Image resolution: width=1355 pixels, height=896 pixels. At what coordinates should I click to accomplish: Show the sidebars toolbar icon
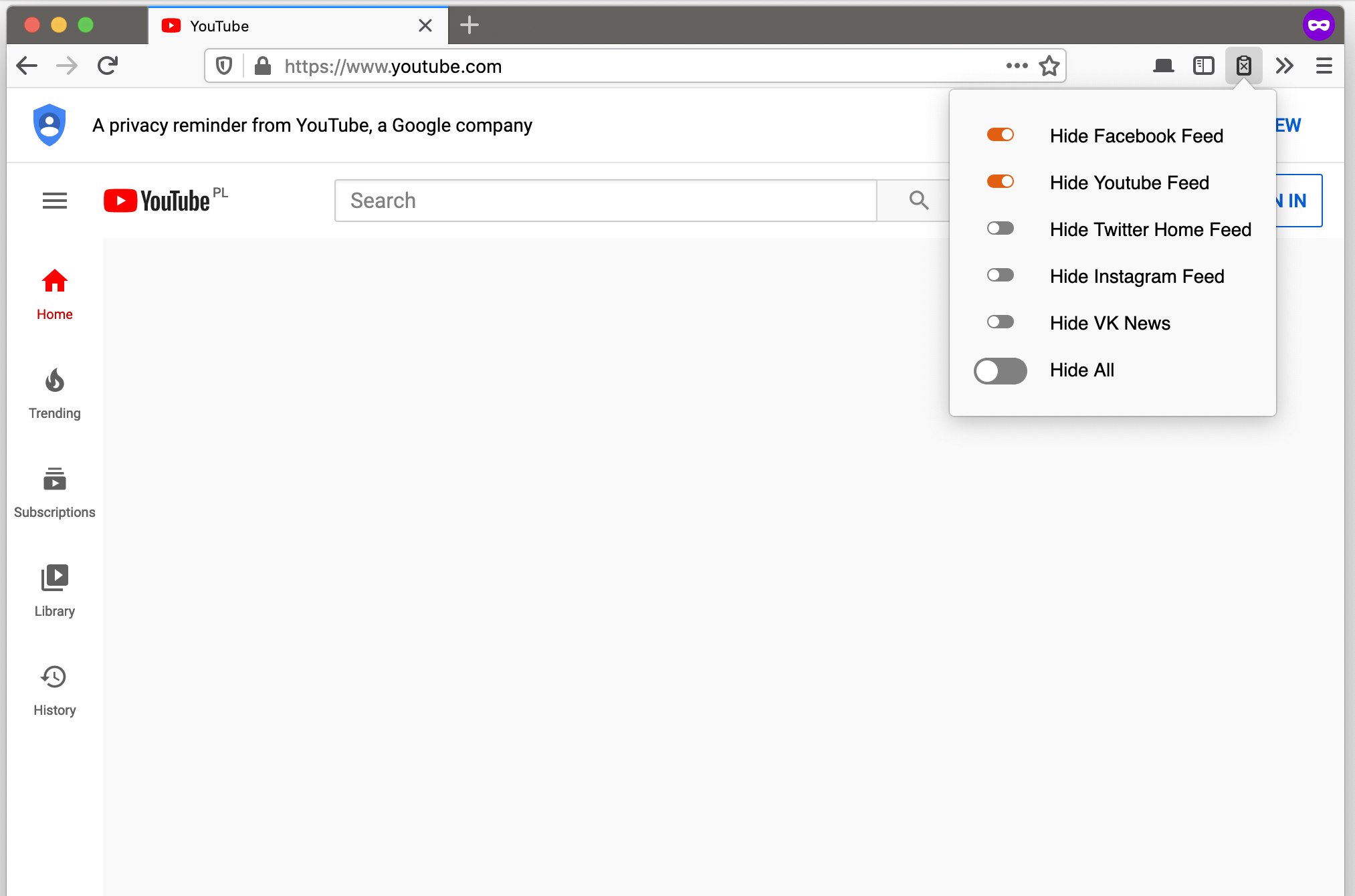1203,66
